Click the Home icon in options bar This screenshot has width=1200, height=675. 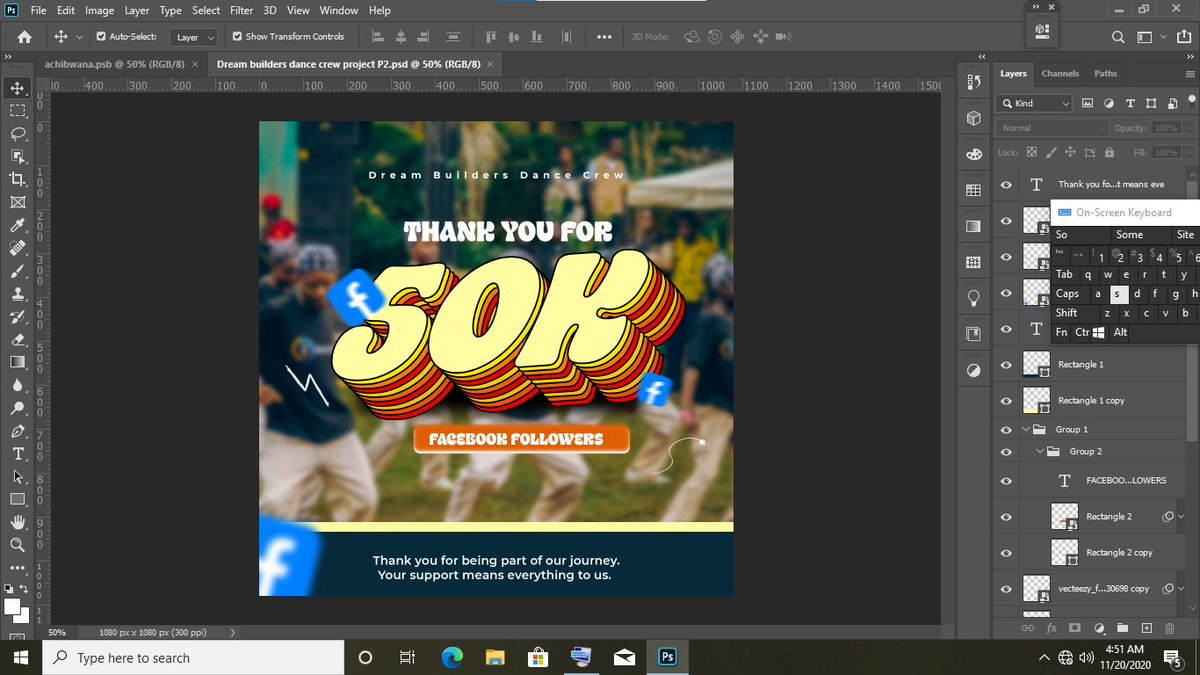(x=25, y=37)
